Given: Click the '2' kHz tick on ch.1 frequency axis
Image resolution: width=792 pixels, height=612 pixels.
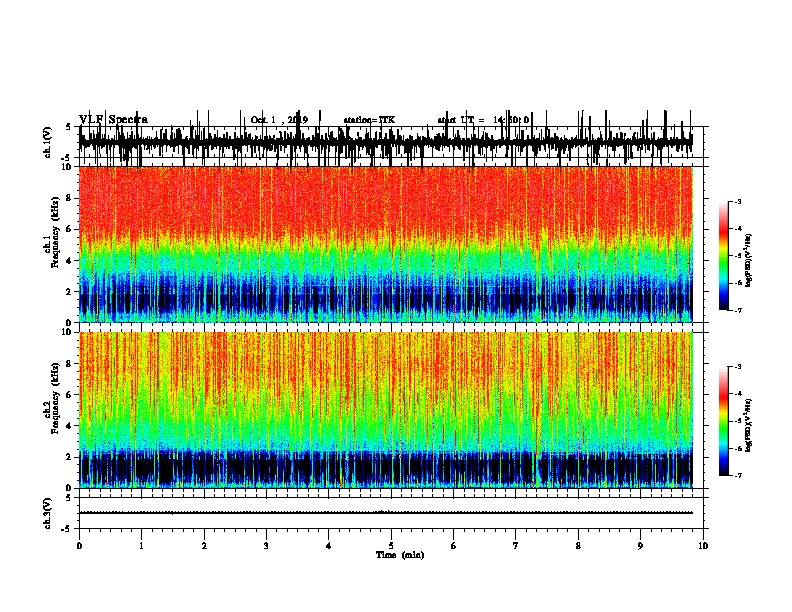Looking at the screenshot, I should tap(70, 291).
